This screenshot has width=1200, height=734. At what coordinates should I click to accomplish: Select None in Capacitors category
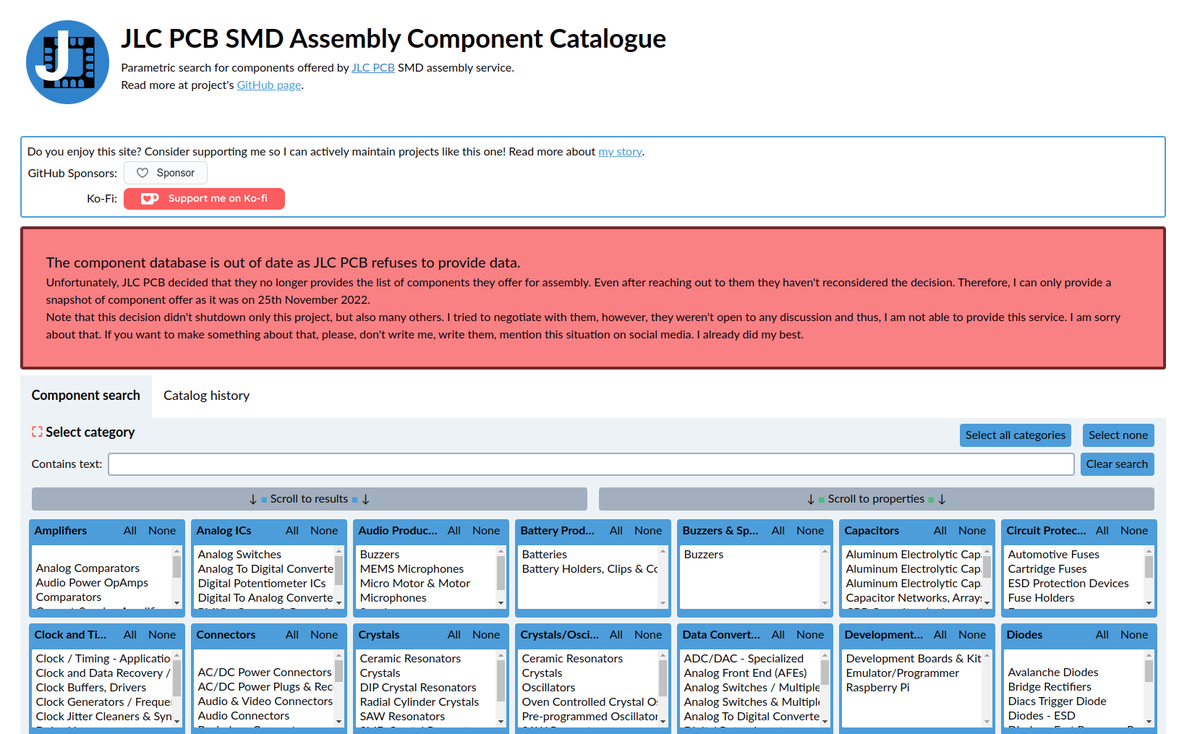[972, 531]
